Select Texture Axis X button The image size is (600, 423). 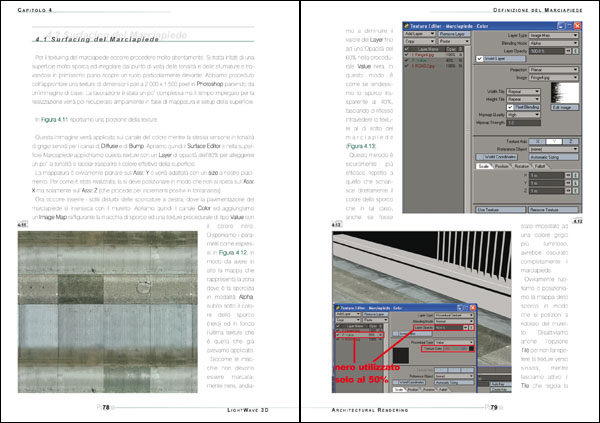point(537,142)
